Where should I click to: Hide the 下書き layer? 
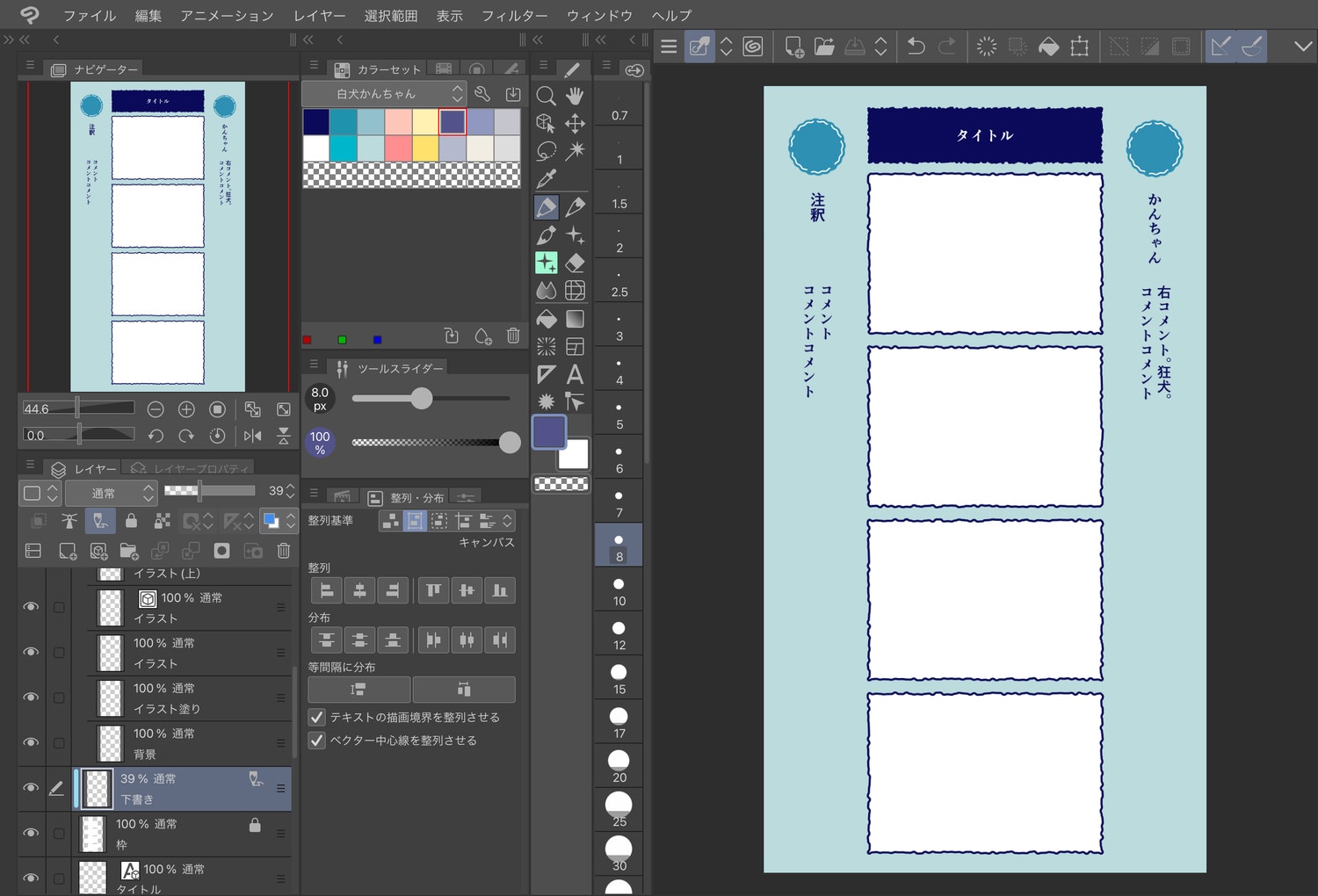pos(31,788)
